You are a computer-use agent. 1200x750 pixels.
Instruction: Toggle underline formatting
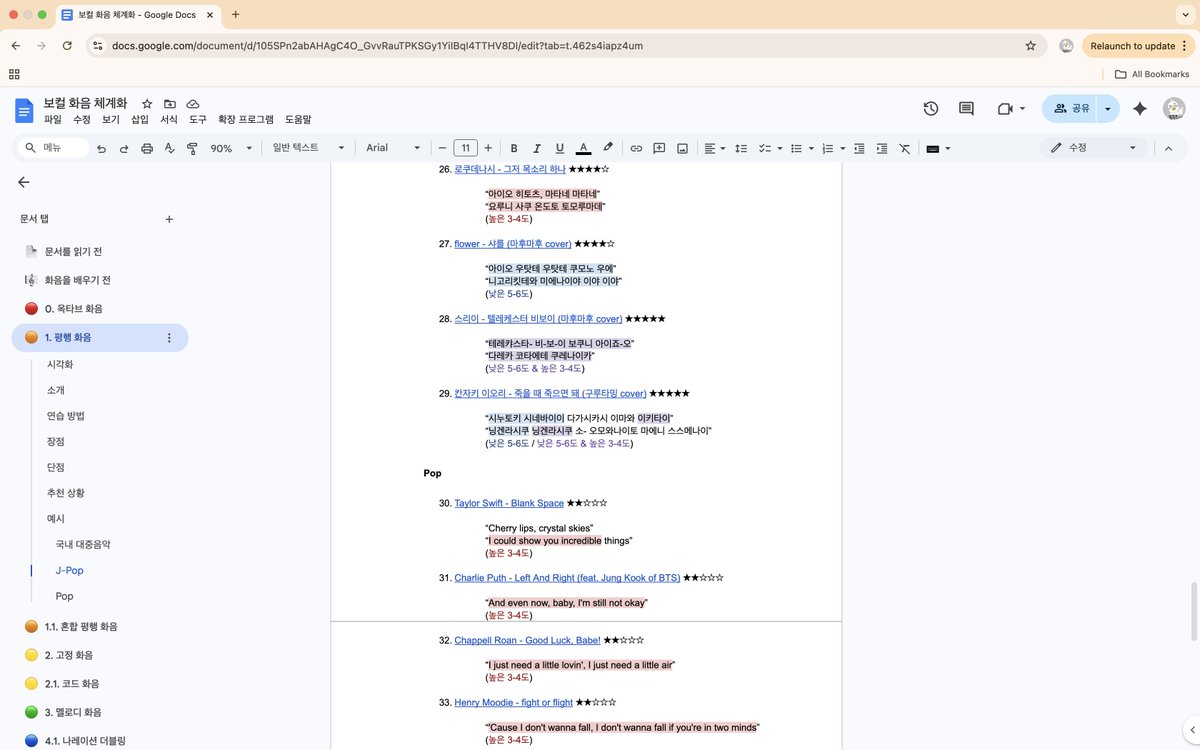(x=560, y=148)
